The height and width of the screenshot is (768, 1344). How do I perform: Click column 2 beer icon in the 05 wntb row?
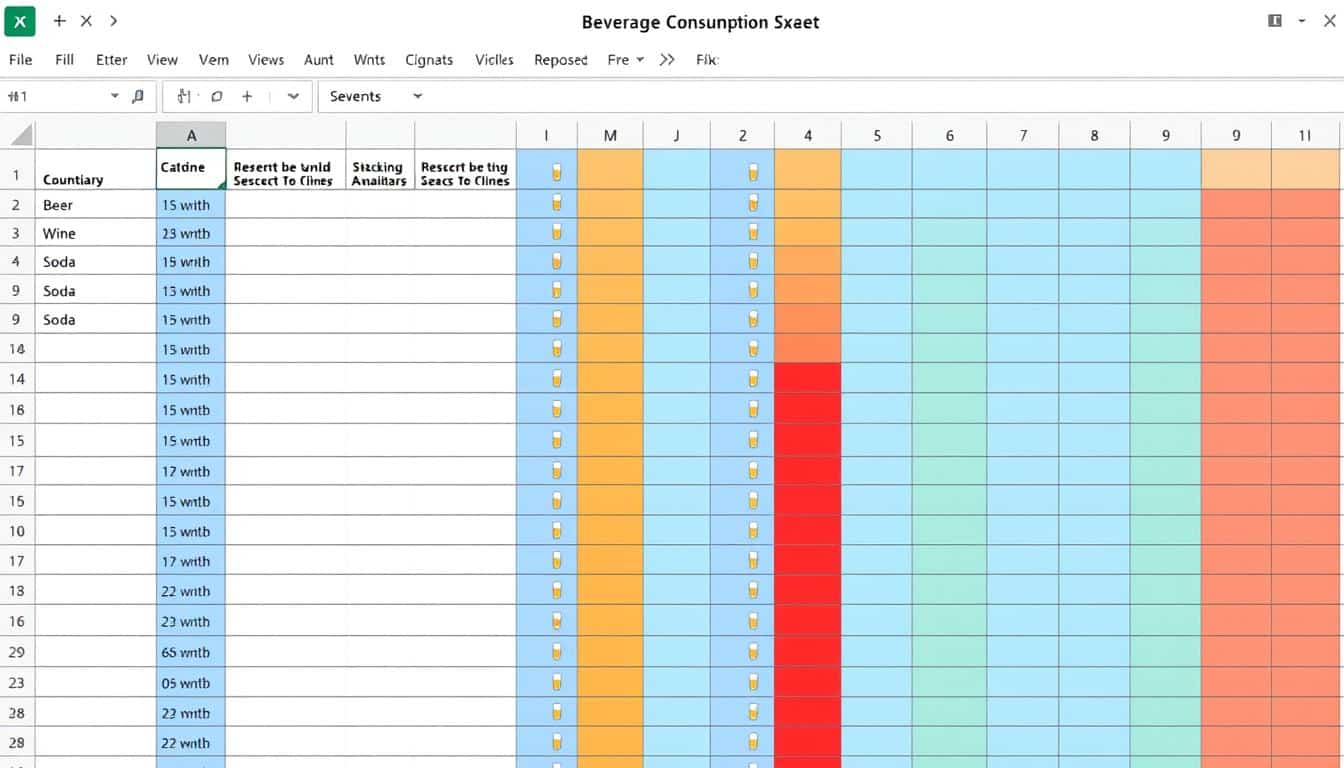[753, 682]
